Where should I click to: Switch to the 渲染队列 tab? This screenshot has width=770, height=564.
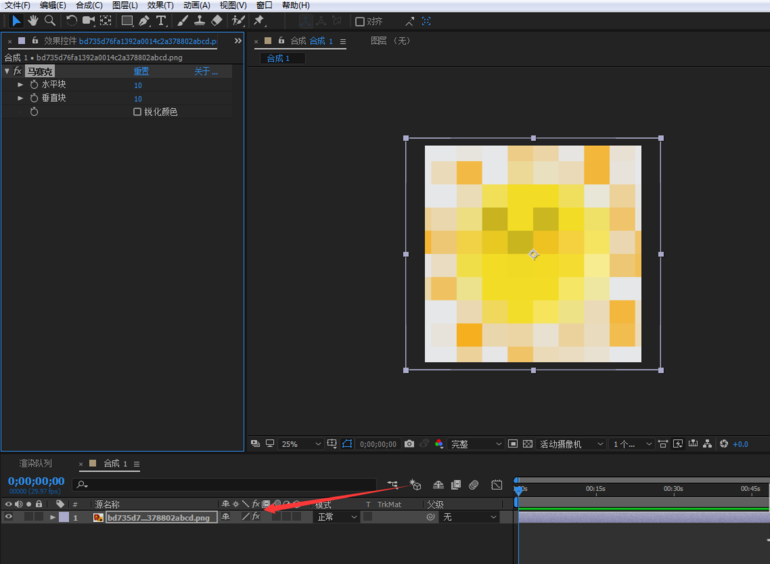[x=35, y=464]
